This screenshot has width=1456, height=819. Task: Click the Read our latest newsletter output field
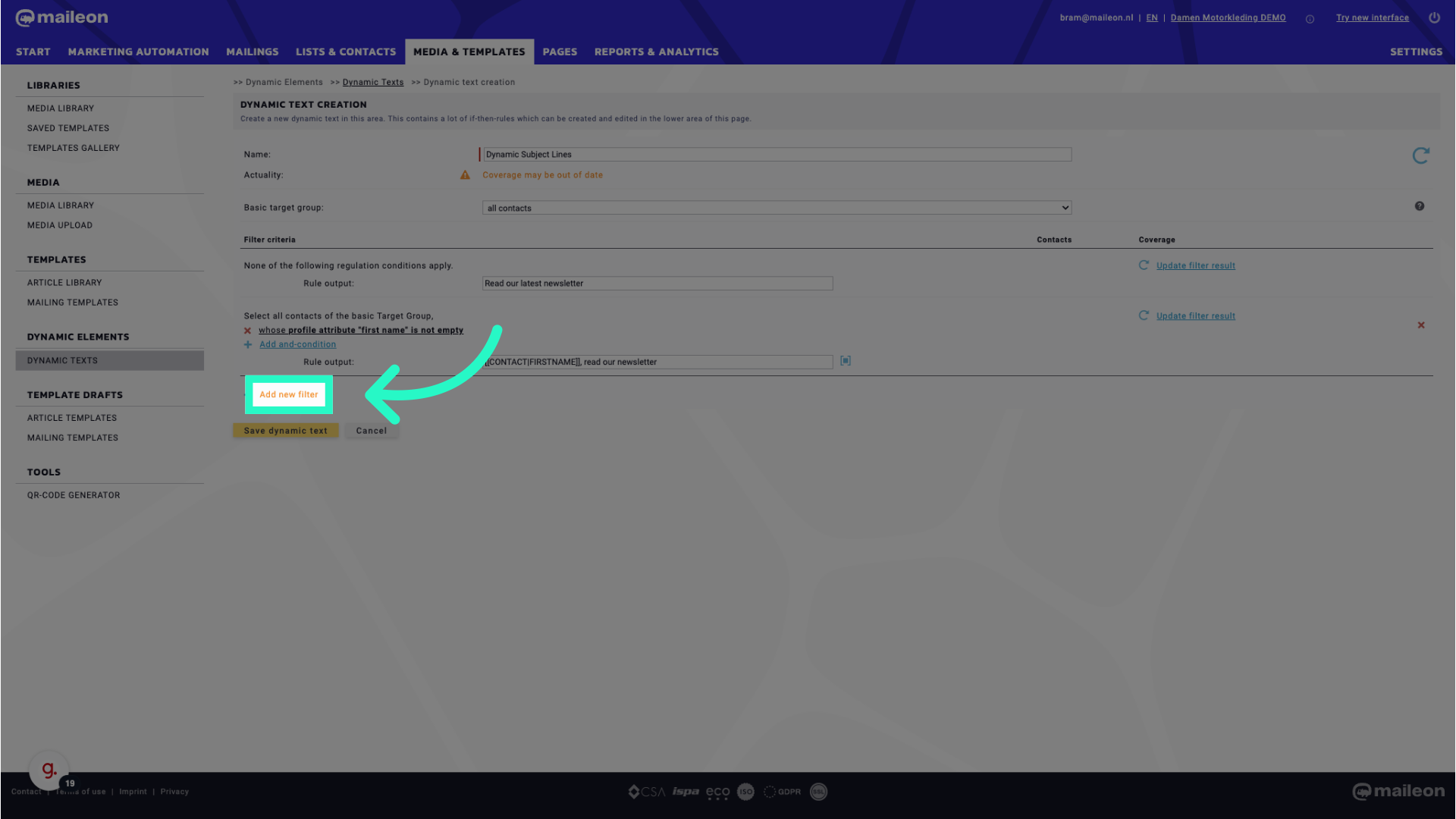(x=657, y=284)
